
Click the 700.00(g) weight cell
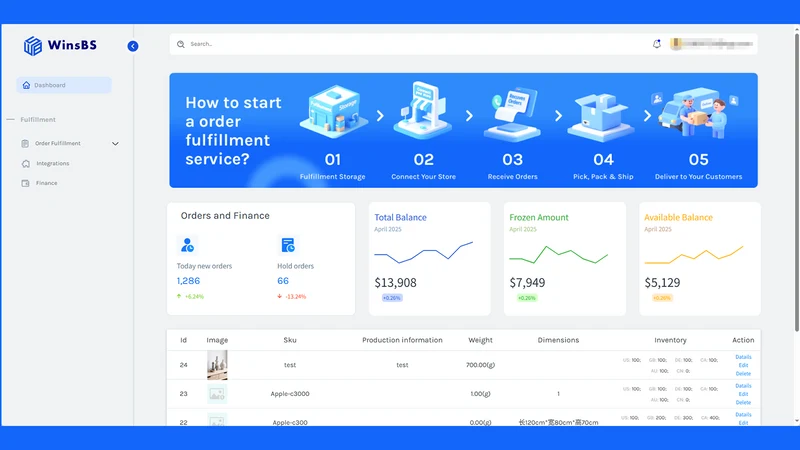pos(481,365)
